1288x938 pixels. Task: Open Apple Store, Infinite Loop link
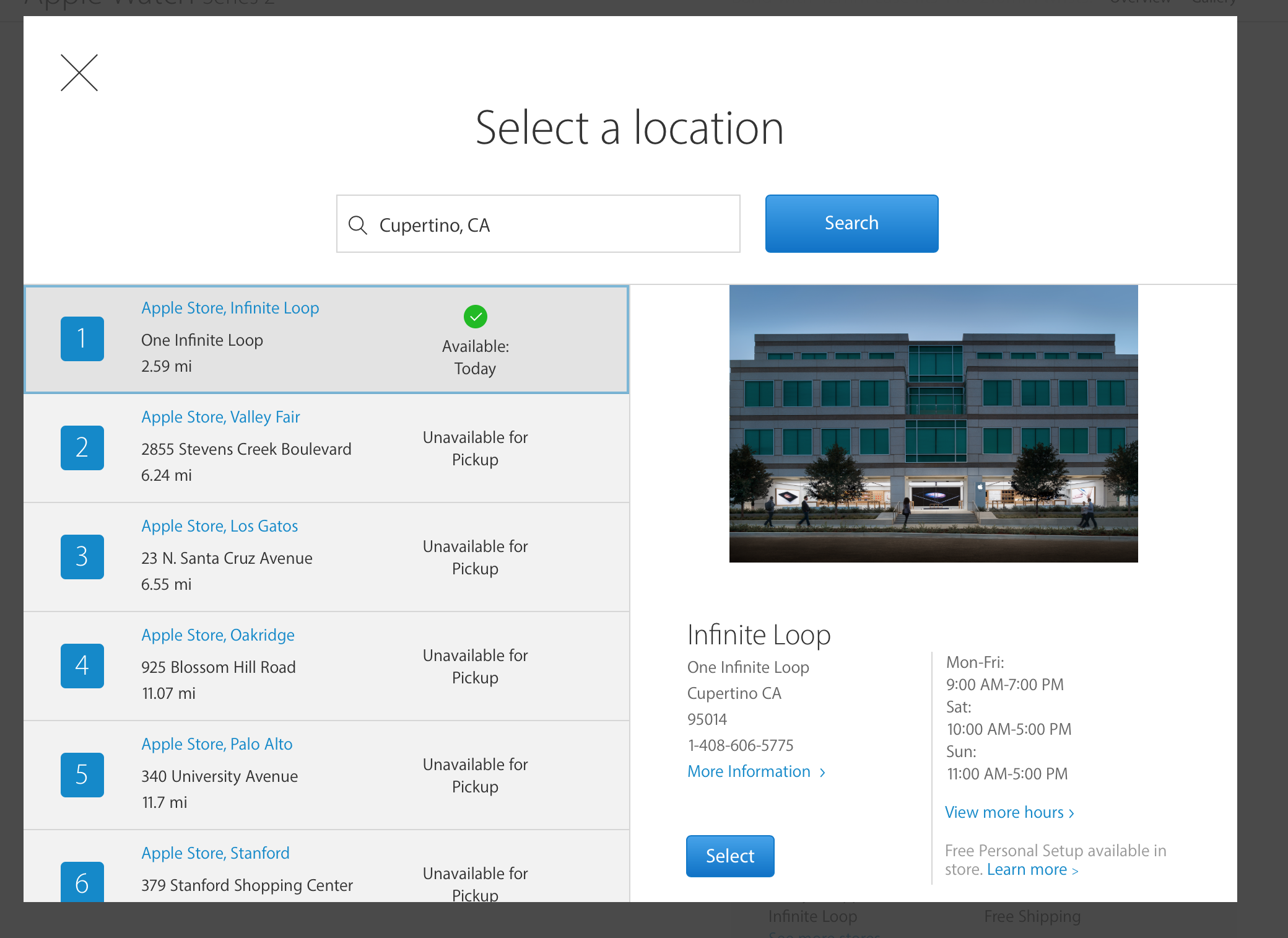(230, 308)
